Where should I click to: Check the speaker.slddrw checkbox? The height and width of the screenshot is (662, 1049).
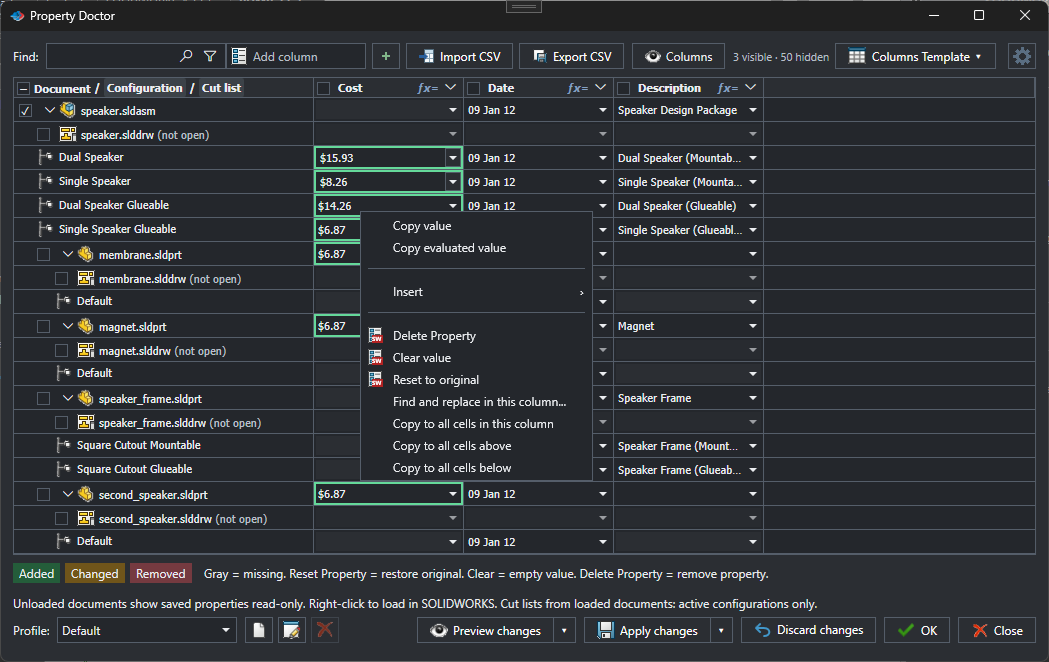[x=43, y=134]
